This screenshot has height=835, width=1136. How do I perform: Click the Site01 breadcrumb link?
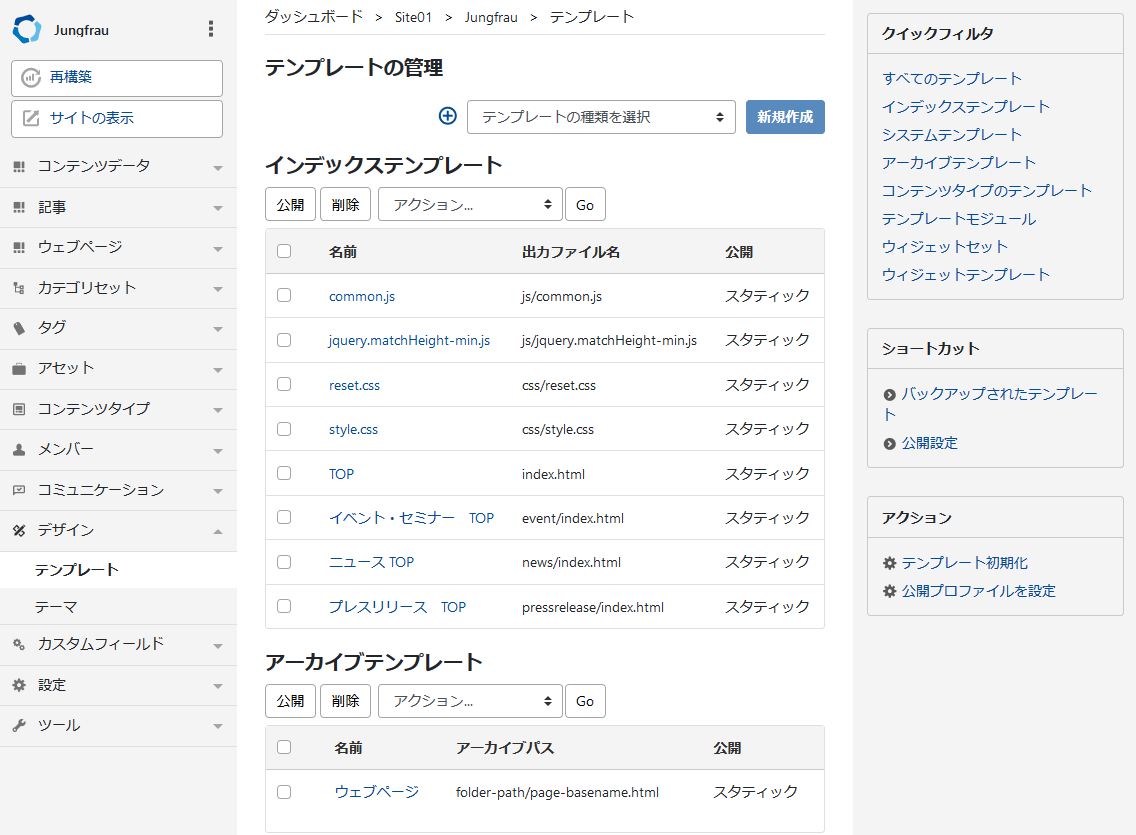point(413,17)
